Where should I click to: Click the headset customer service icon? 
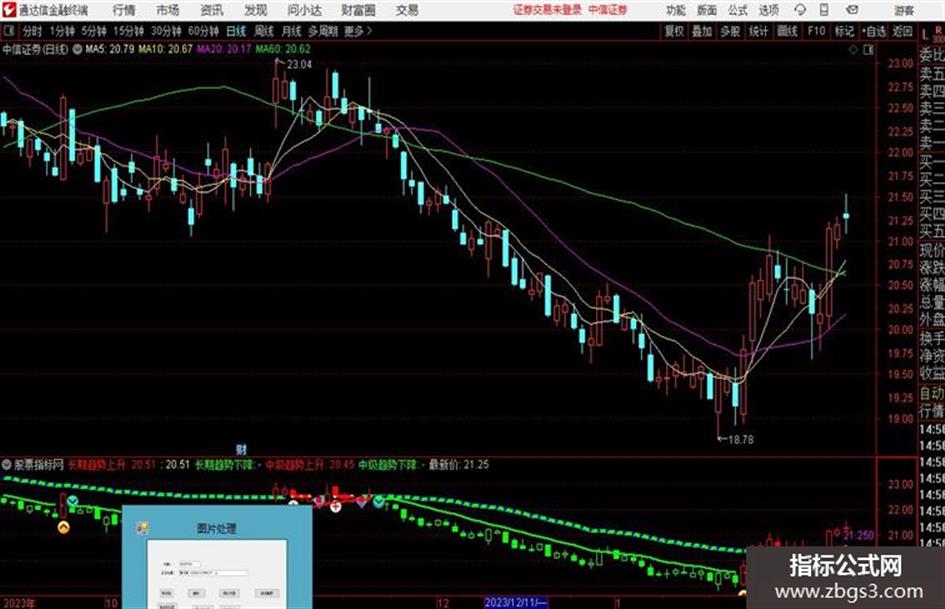click(x=800, y=10)
